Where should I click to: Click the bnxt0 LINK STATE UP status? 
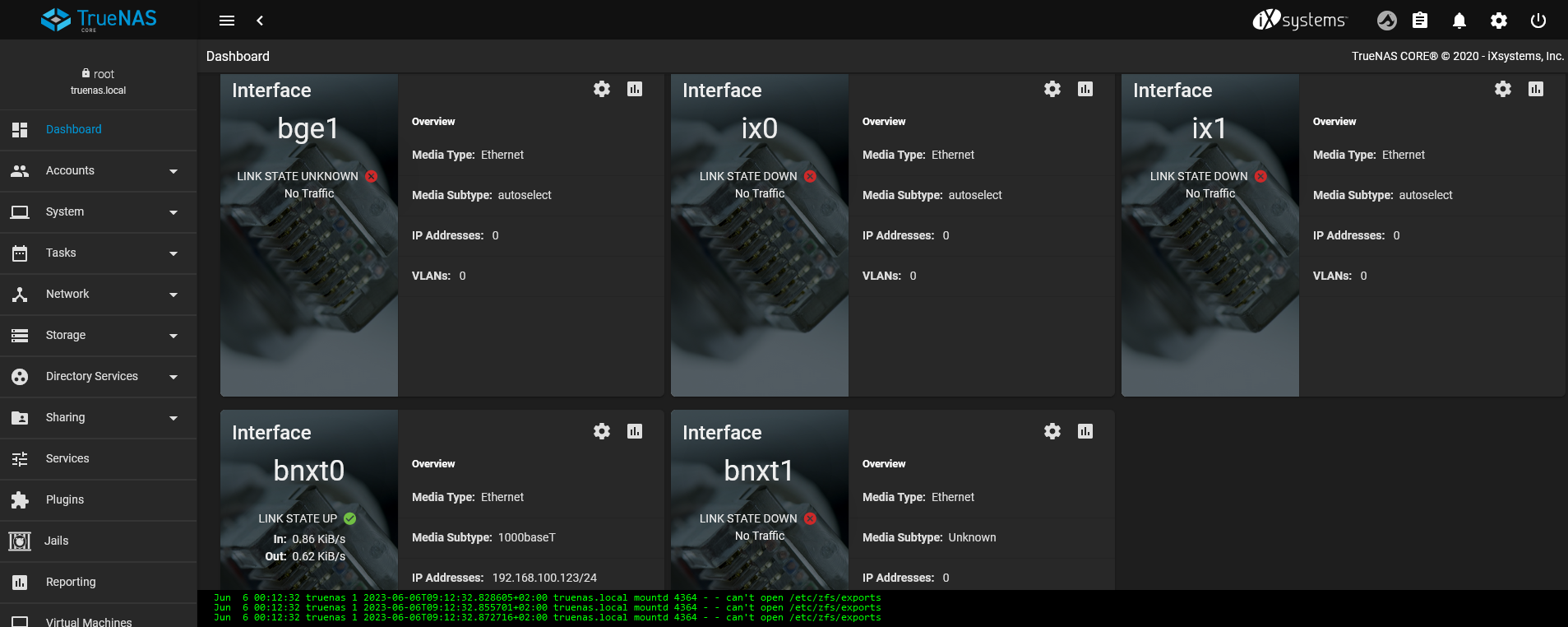coord(307,518)
